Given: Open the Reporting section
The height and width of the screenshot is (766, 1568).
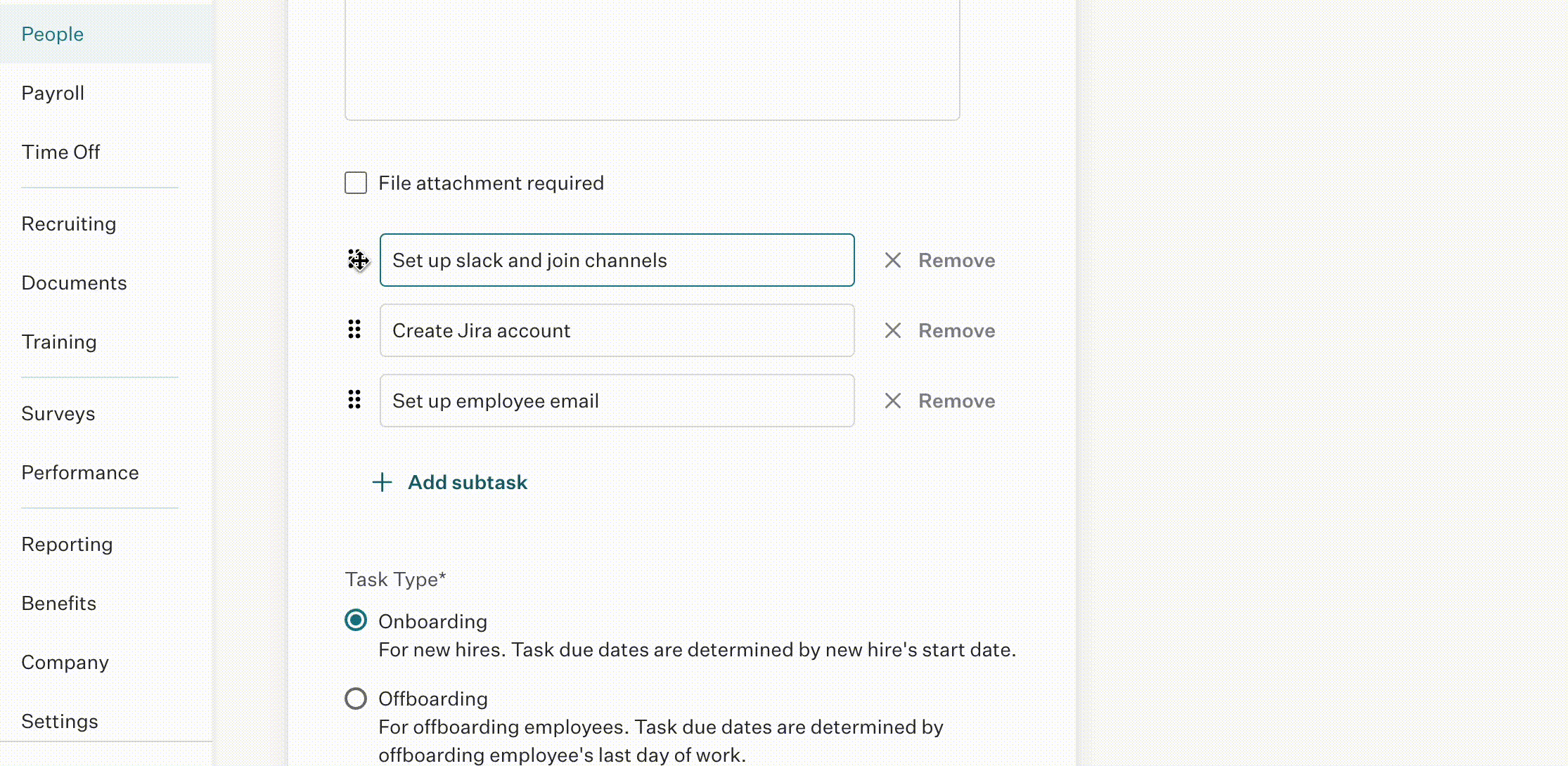Looking at the screenshot, I should pos(67,544).
